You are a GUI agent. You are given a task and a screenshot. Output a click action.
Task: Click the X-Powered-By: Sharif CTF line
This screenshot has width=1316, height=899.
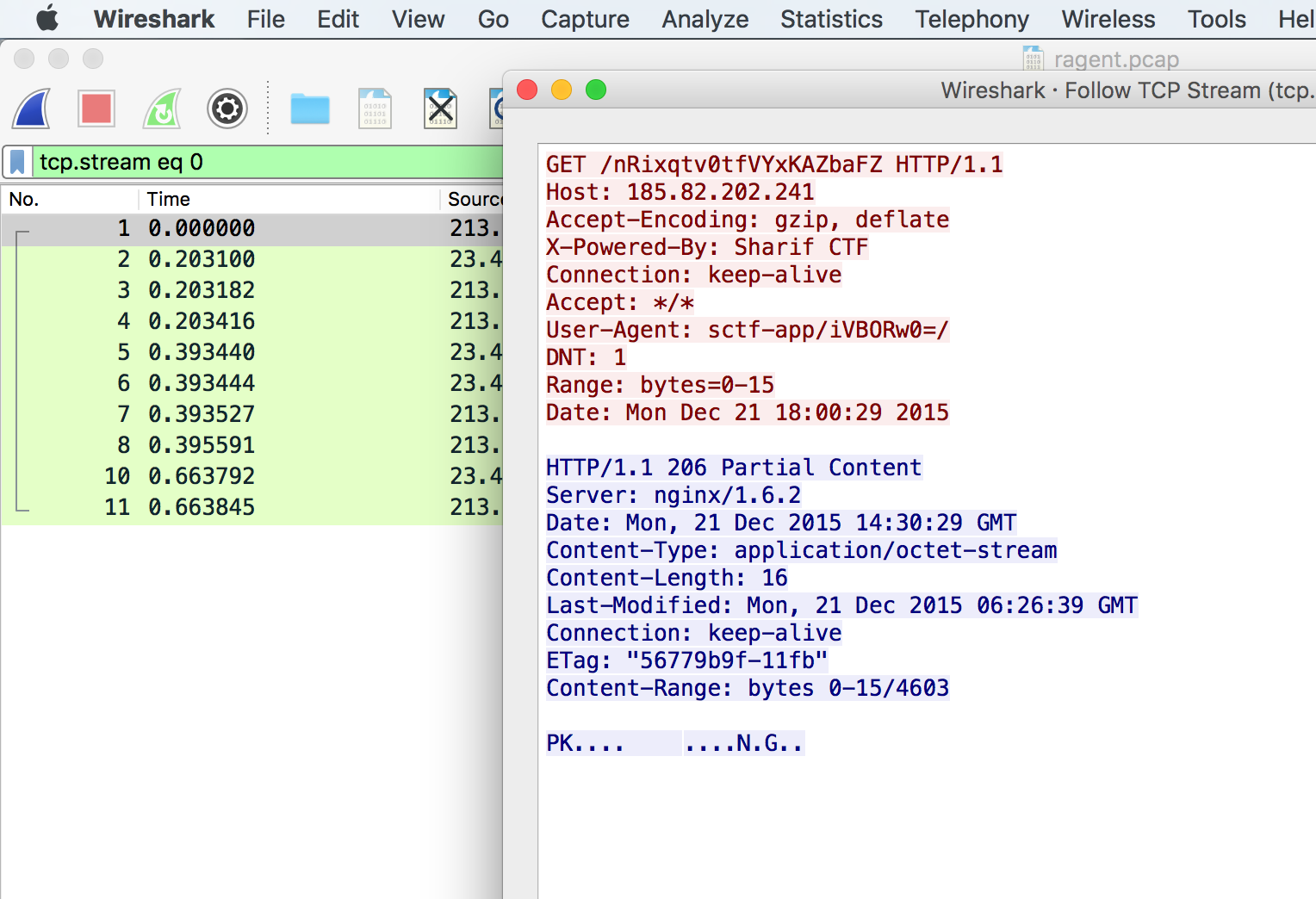click(707, 247)
